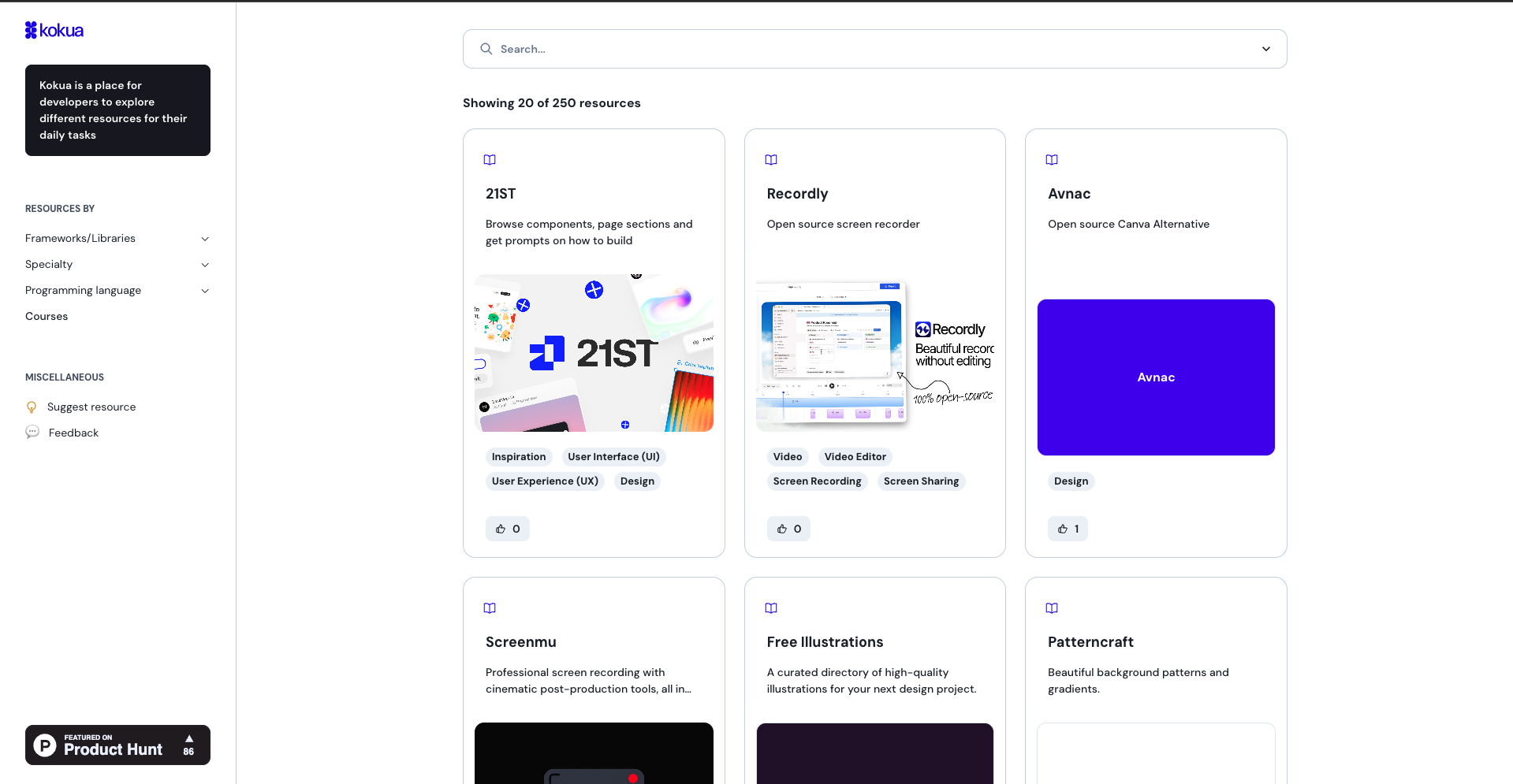The height and width of the screenshot is (784, 1513).
Task: Click the Kokua intro description box
Action: click(117, 110)
